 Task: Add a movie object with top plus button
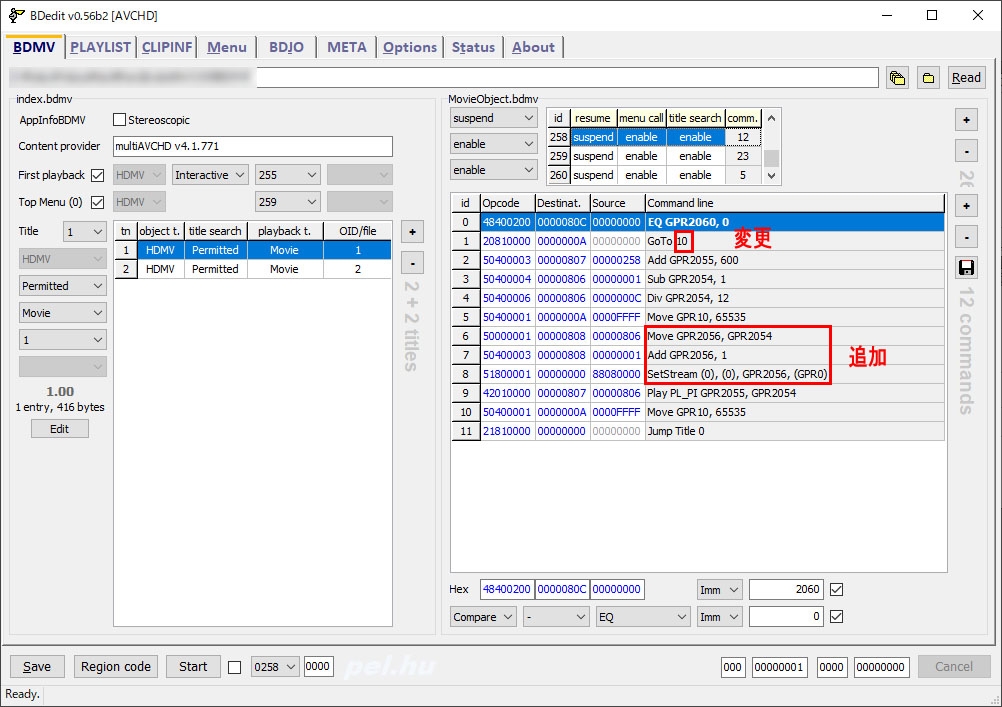coord(966,120)
